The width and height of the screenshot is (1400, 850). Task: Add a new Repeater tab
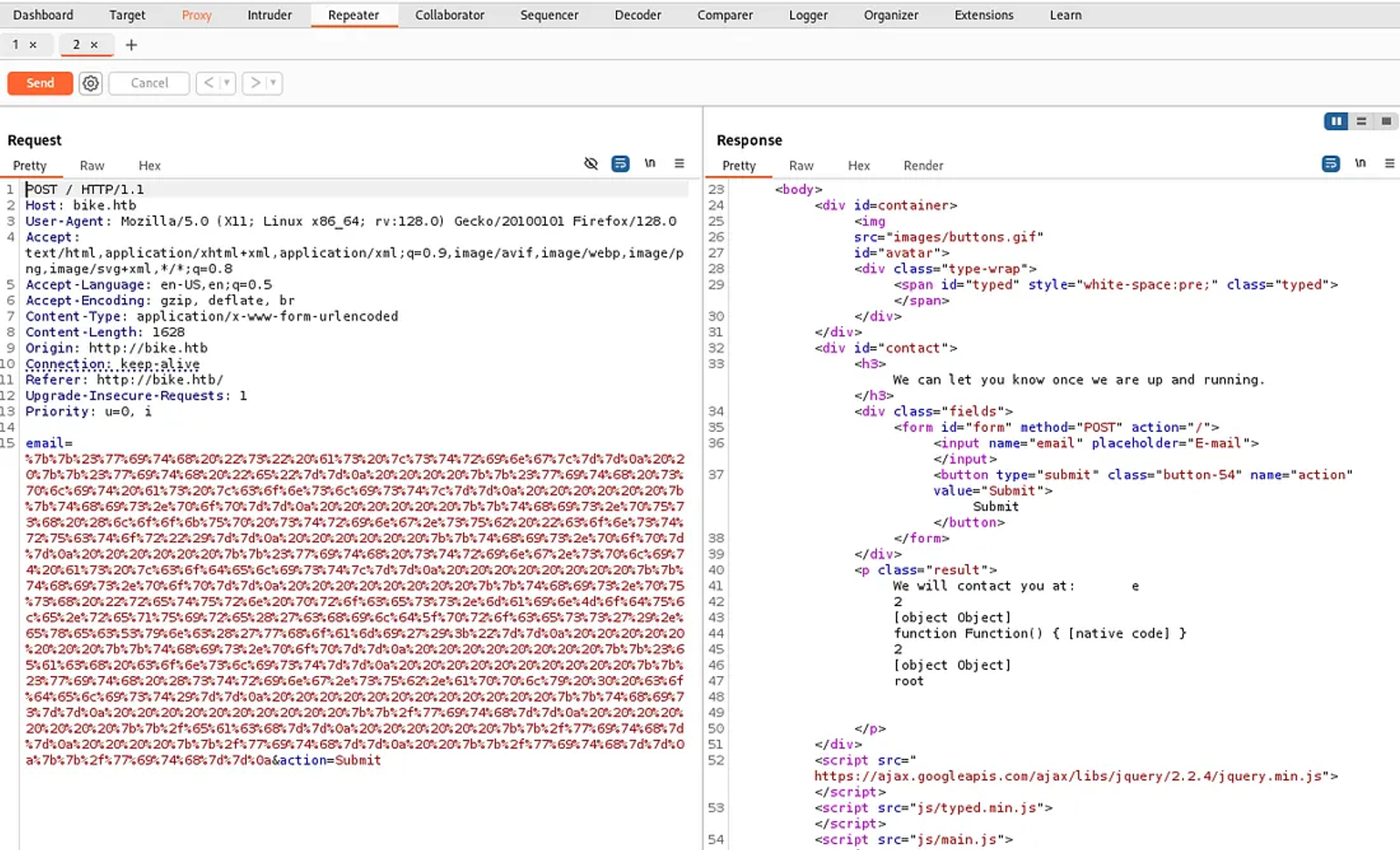[131, 45]
